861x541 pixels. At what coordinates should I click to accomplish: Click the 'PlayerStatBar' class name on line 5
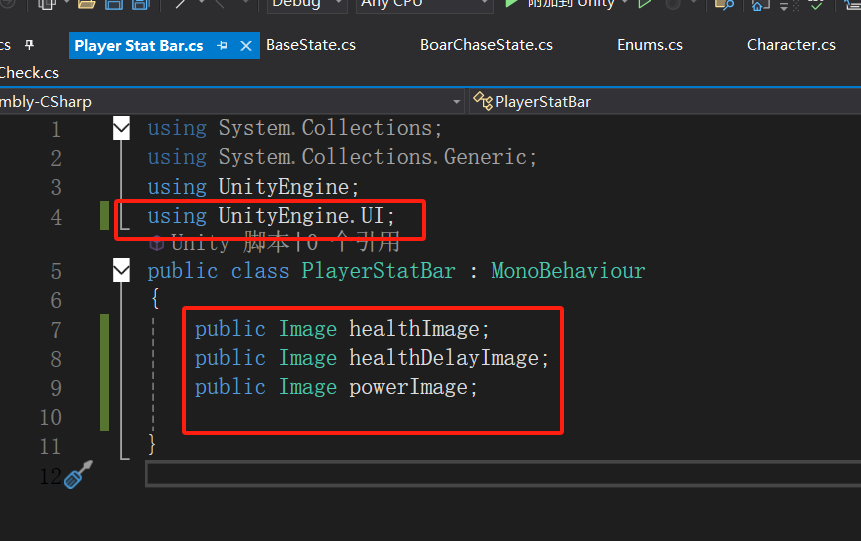pyautogui.click(x=378, y=271)
